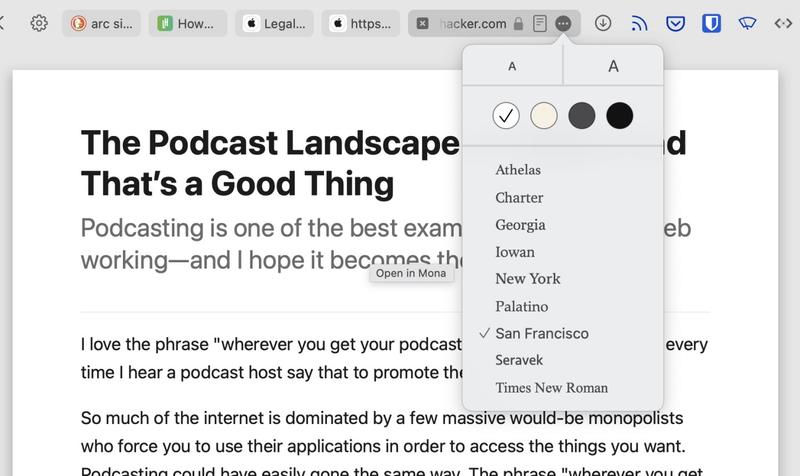
Task: Open the Bitwarden extension icon
Action: point(711,23)
